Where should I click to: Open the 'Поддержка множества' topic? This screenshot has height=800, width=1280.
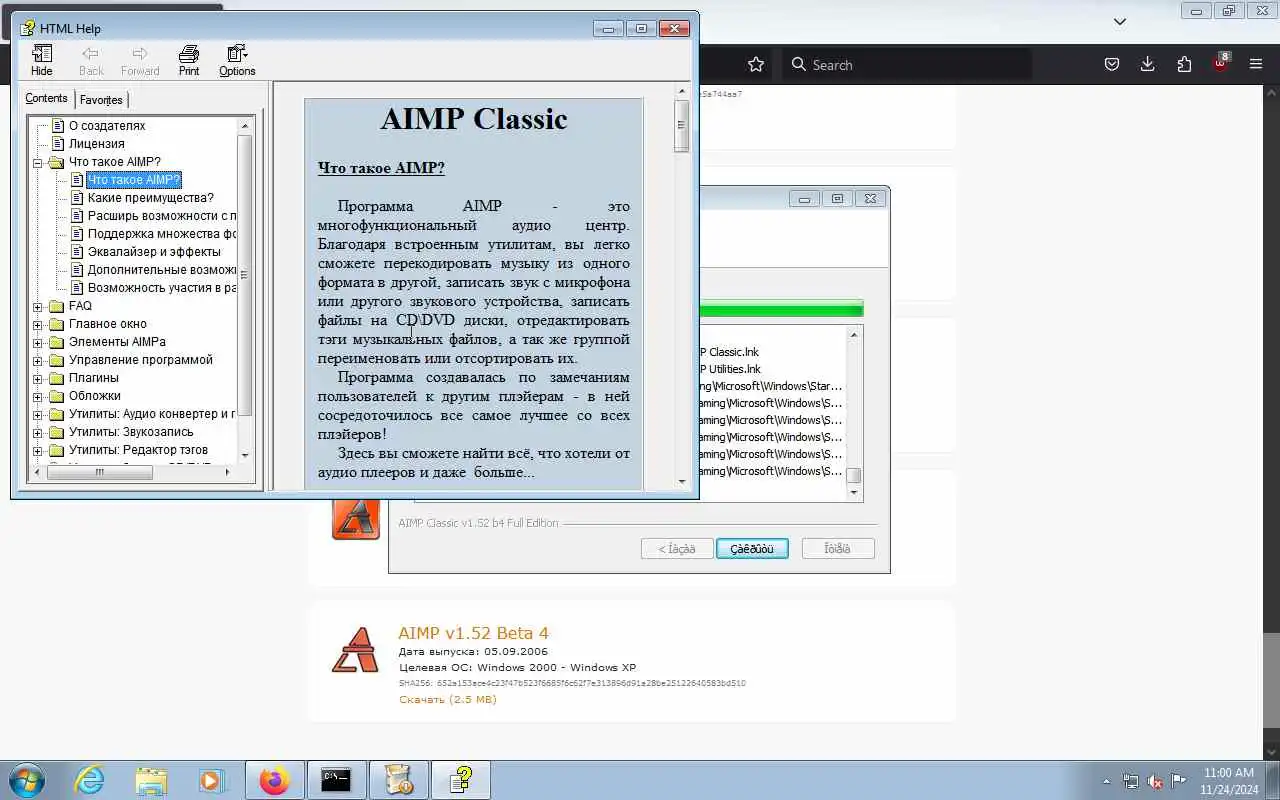[x=162, y=234]
